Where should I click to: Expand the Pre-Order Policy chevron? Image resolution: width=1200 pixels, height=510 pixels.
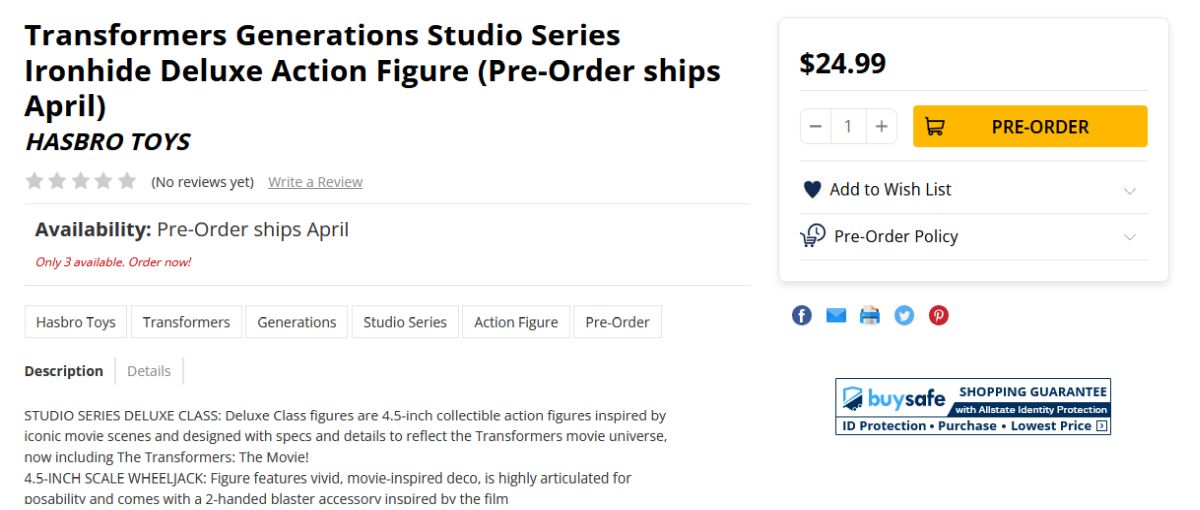[x=1130, y=237]
